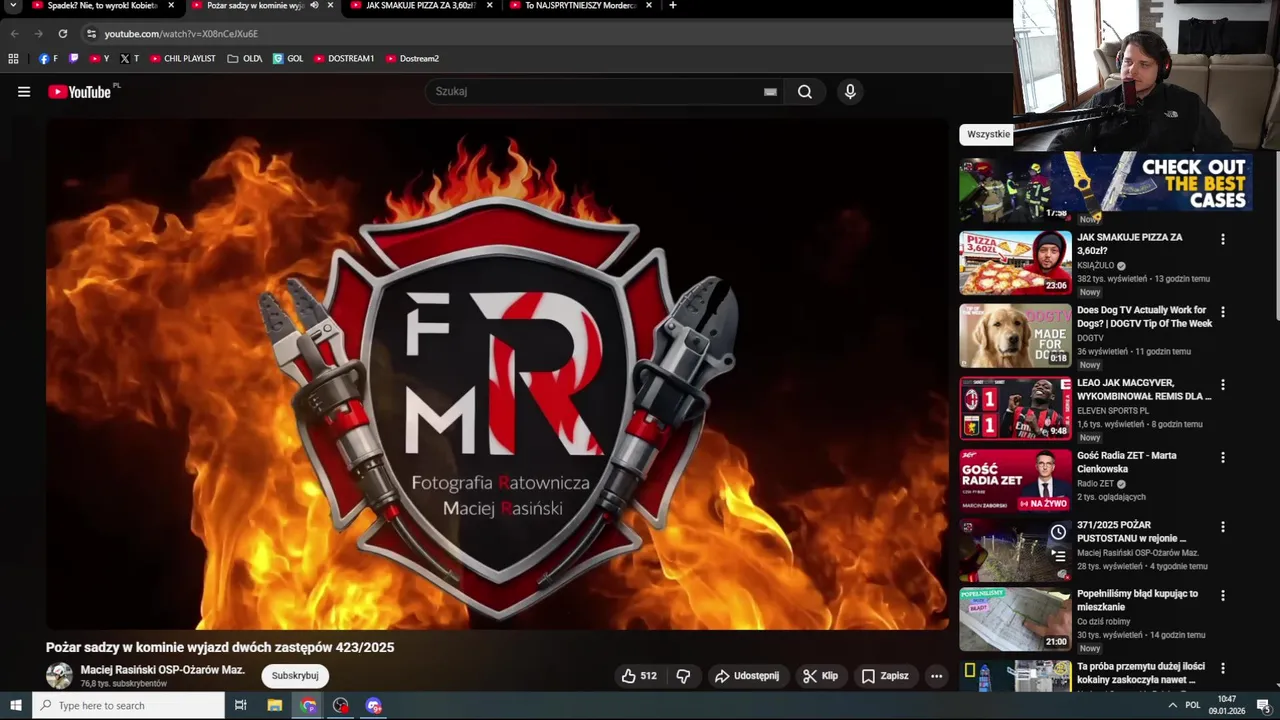Open options for 371/2025 POŻAR PUSTOSTANU video
Image resolution: width=1280 pixels, height=720 pixels.
(x=1222, y=527)
